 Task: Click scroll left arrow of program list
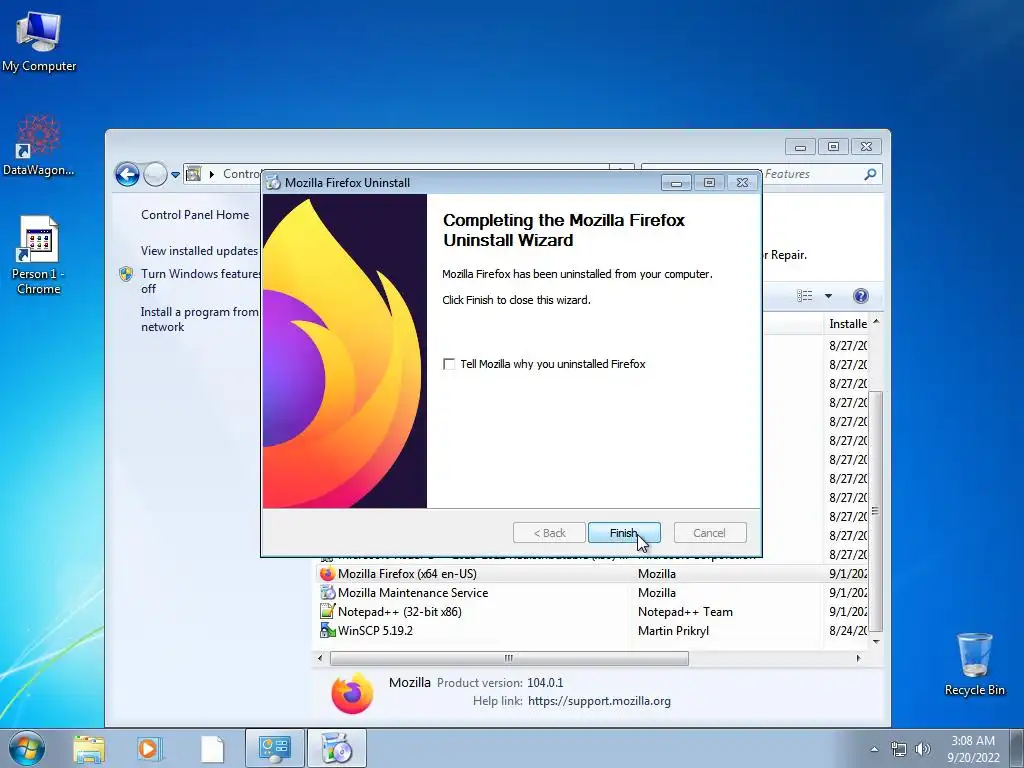320,658
